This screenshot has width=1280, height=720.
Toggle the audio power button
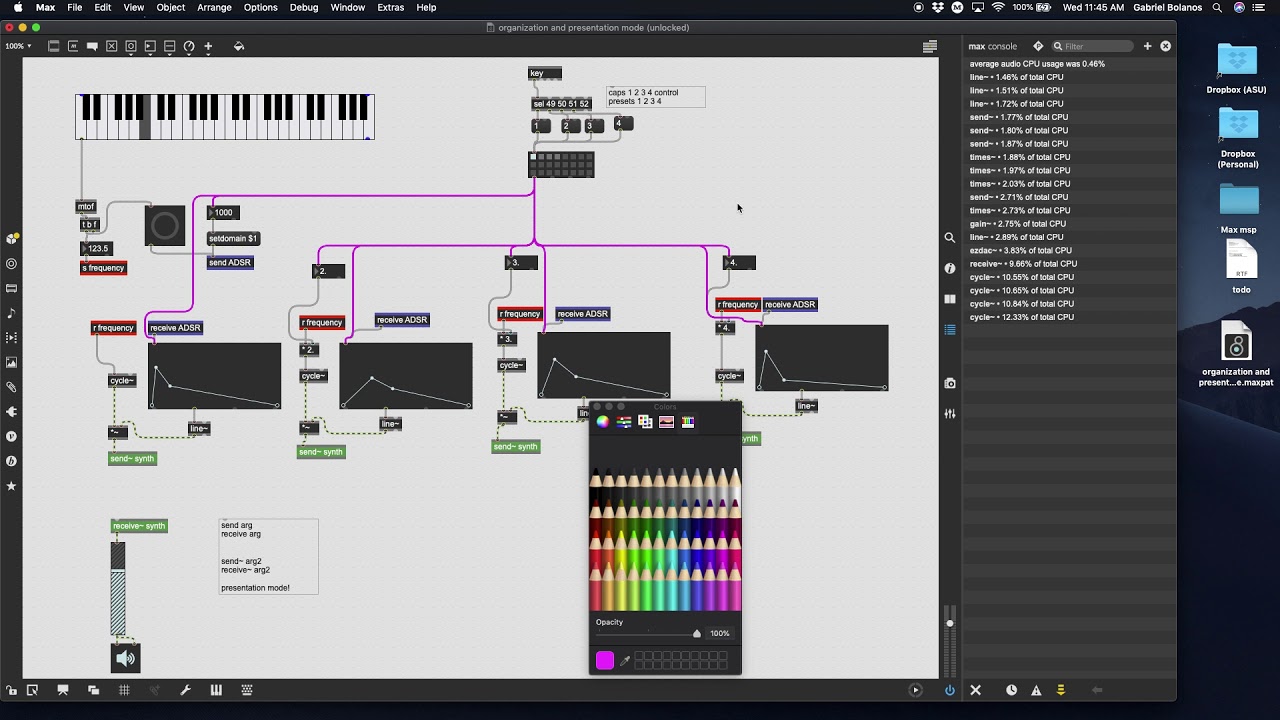click(950, 690)
